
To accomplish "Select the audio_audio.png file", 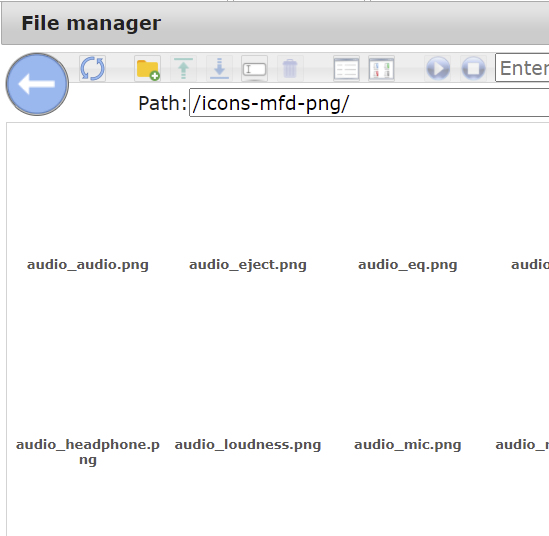I will click(88, 265).
